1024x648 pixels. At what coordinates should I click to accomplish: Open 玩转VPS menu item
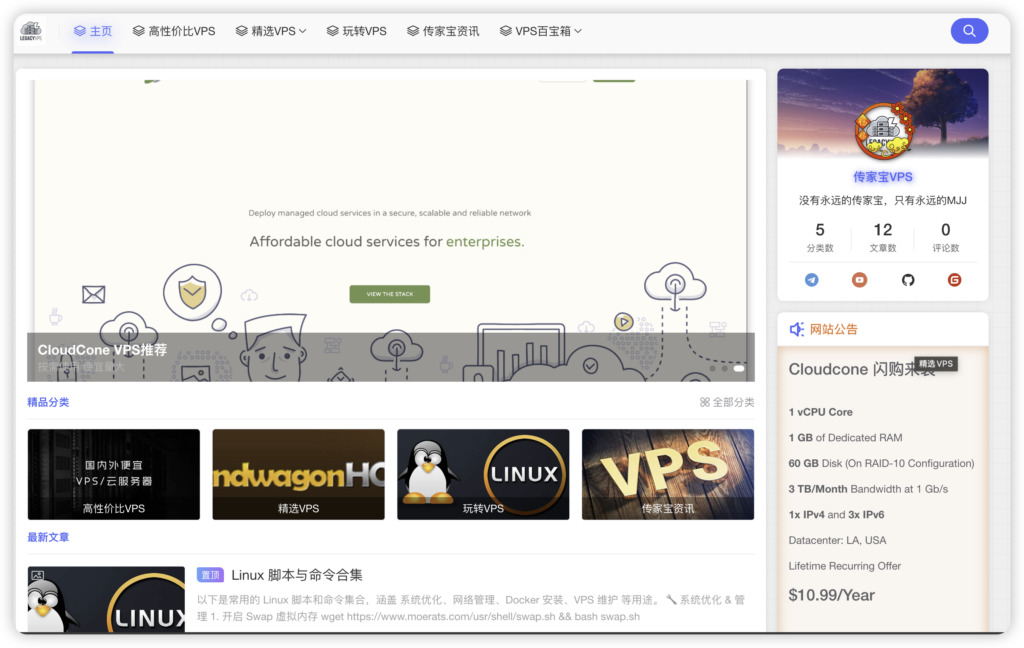(357, 31)
